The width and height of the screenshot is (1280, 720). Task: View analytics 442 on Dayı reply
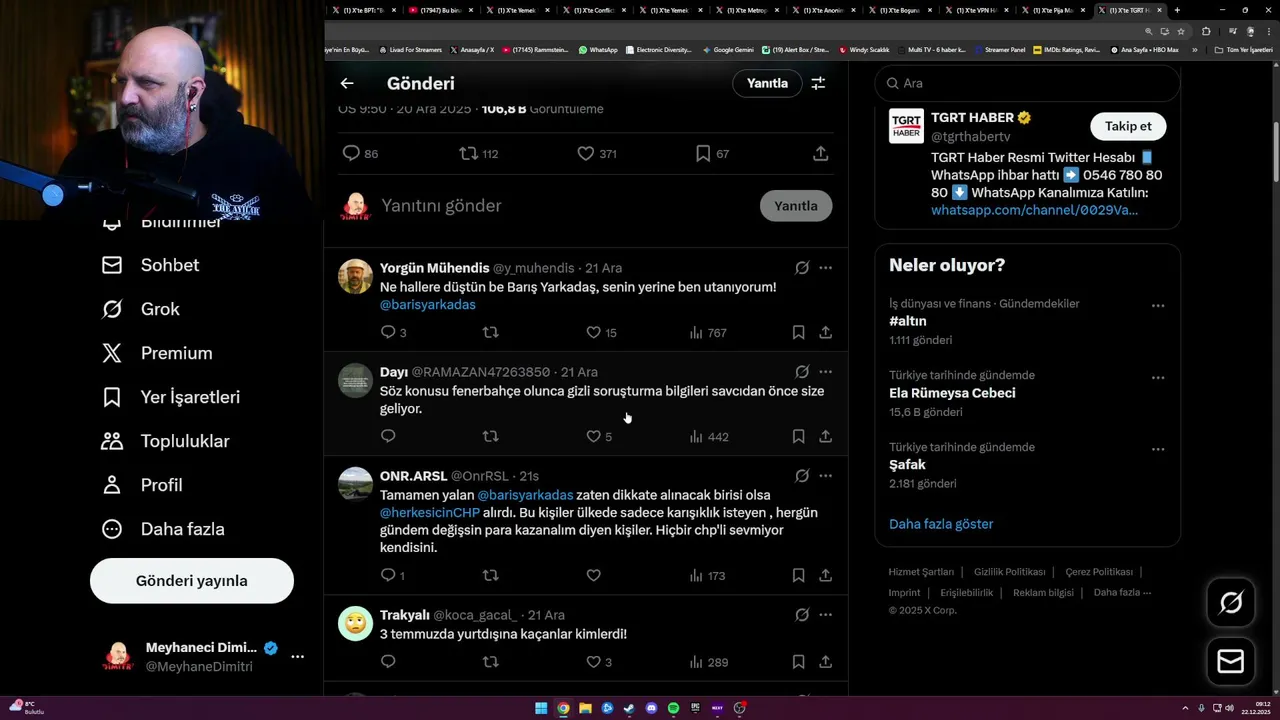(708, 437)
